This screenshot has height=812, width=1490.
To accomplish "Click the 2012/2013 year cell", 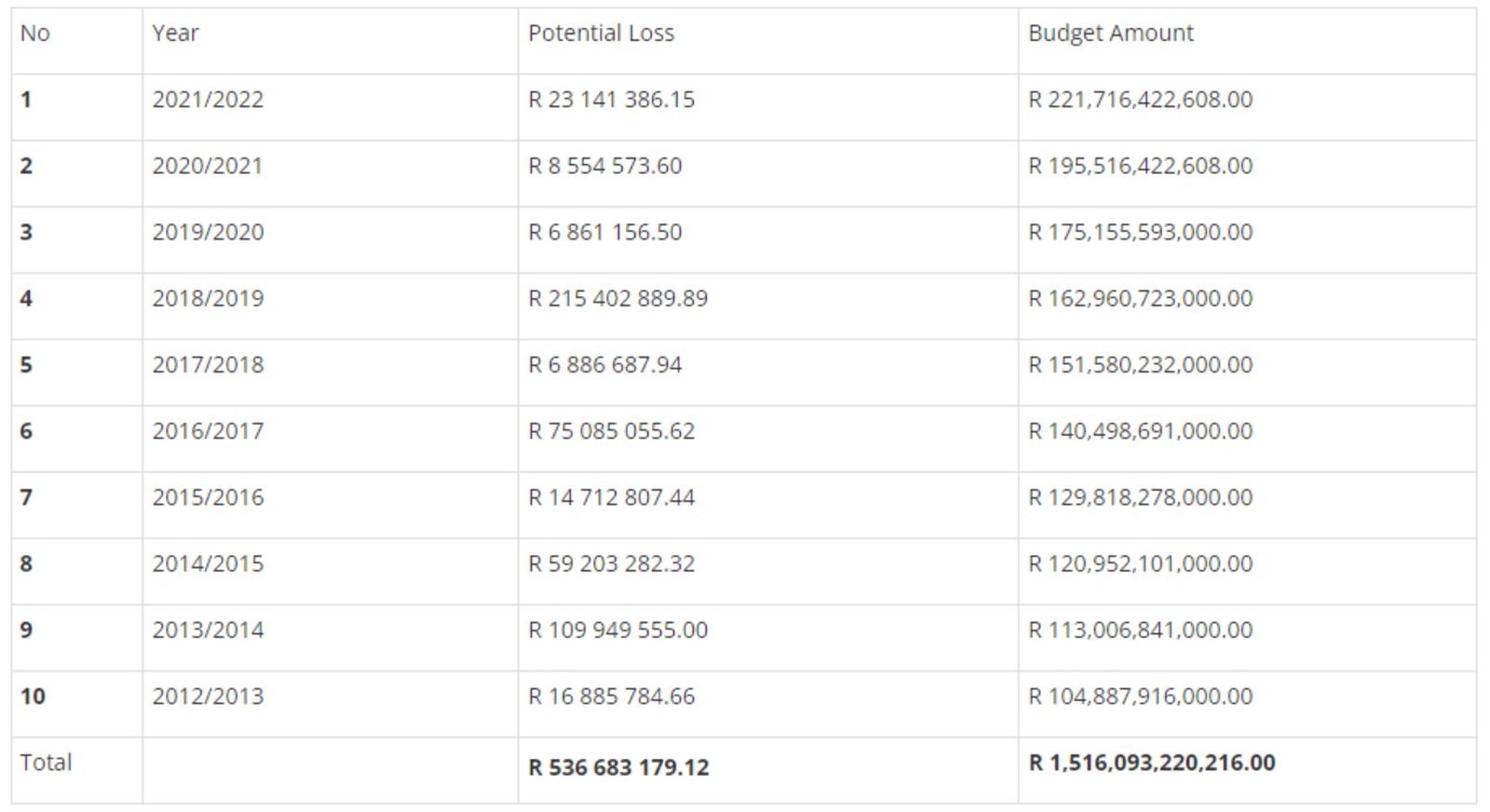I will coord(208,697).
